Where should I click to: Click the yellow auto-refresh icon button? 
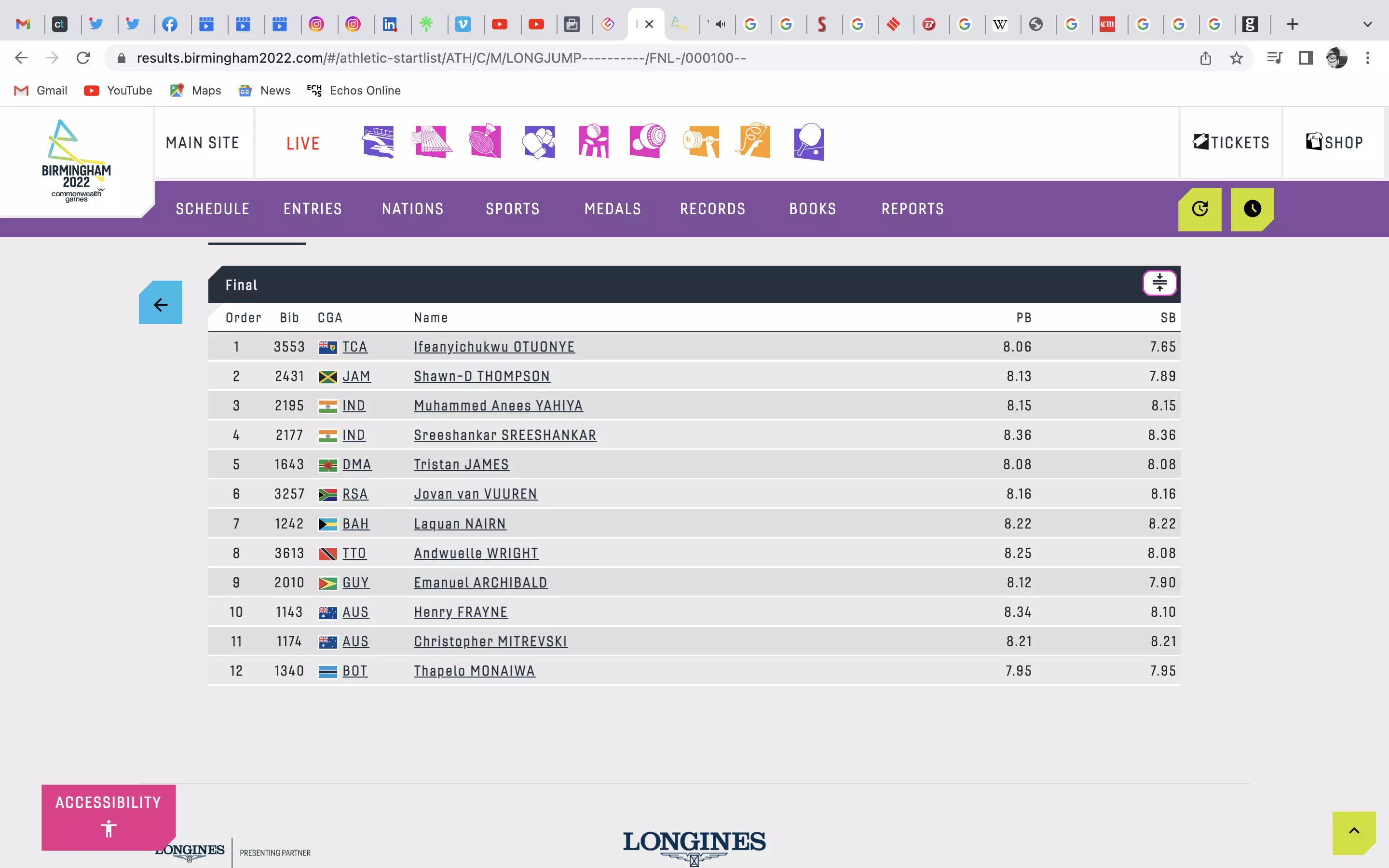pyautogui.click(x=1199, y=209)
